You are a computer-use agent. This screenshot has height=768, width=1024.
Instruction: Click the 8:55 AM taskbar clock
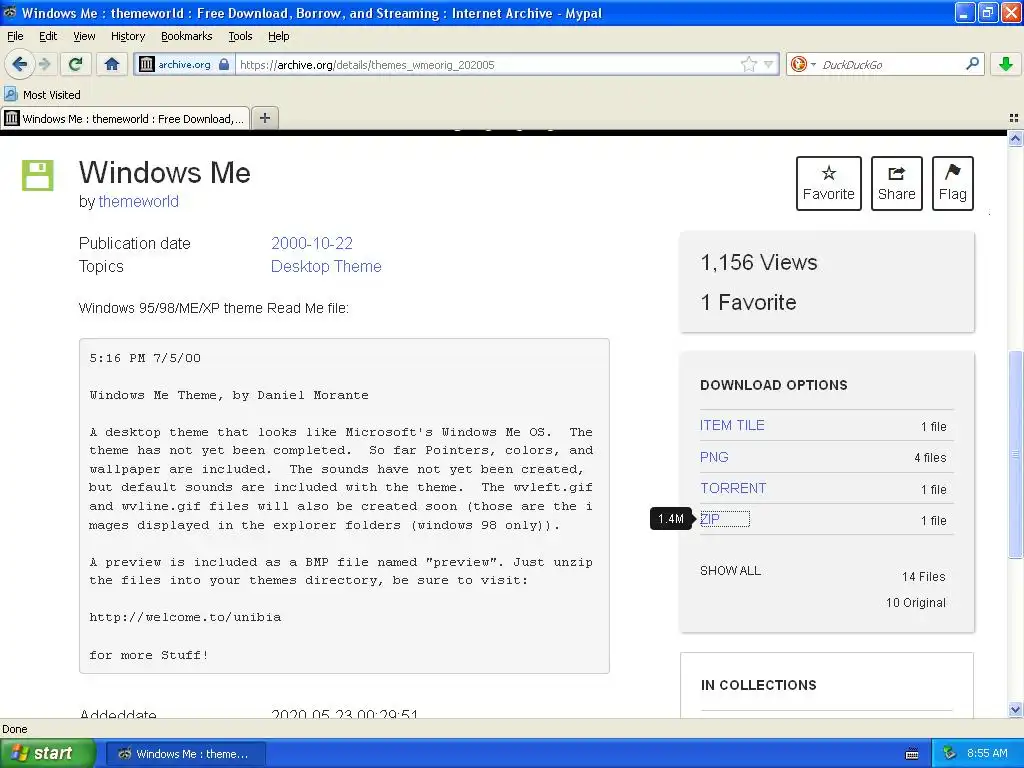(x=987, y=753)
